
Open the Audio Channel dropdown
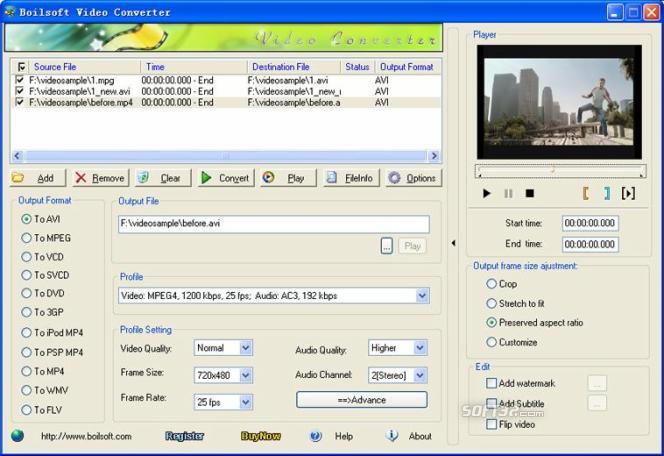tap(420, 375)
